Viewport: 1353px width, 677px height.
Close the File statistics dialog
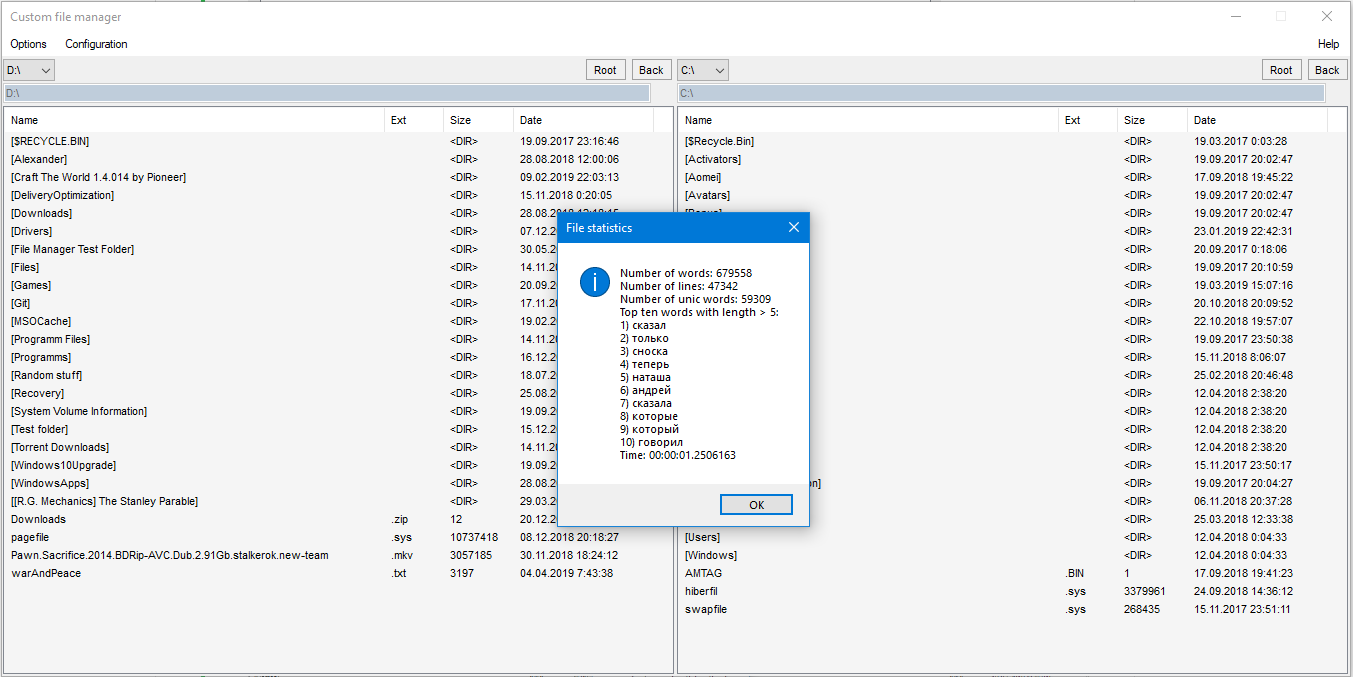(x=794, y=228)
